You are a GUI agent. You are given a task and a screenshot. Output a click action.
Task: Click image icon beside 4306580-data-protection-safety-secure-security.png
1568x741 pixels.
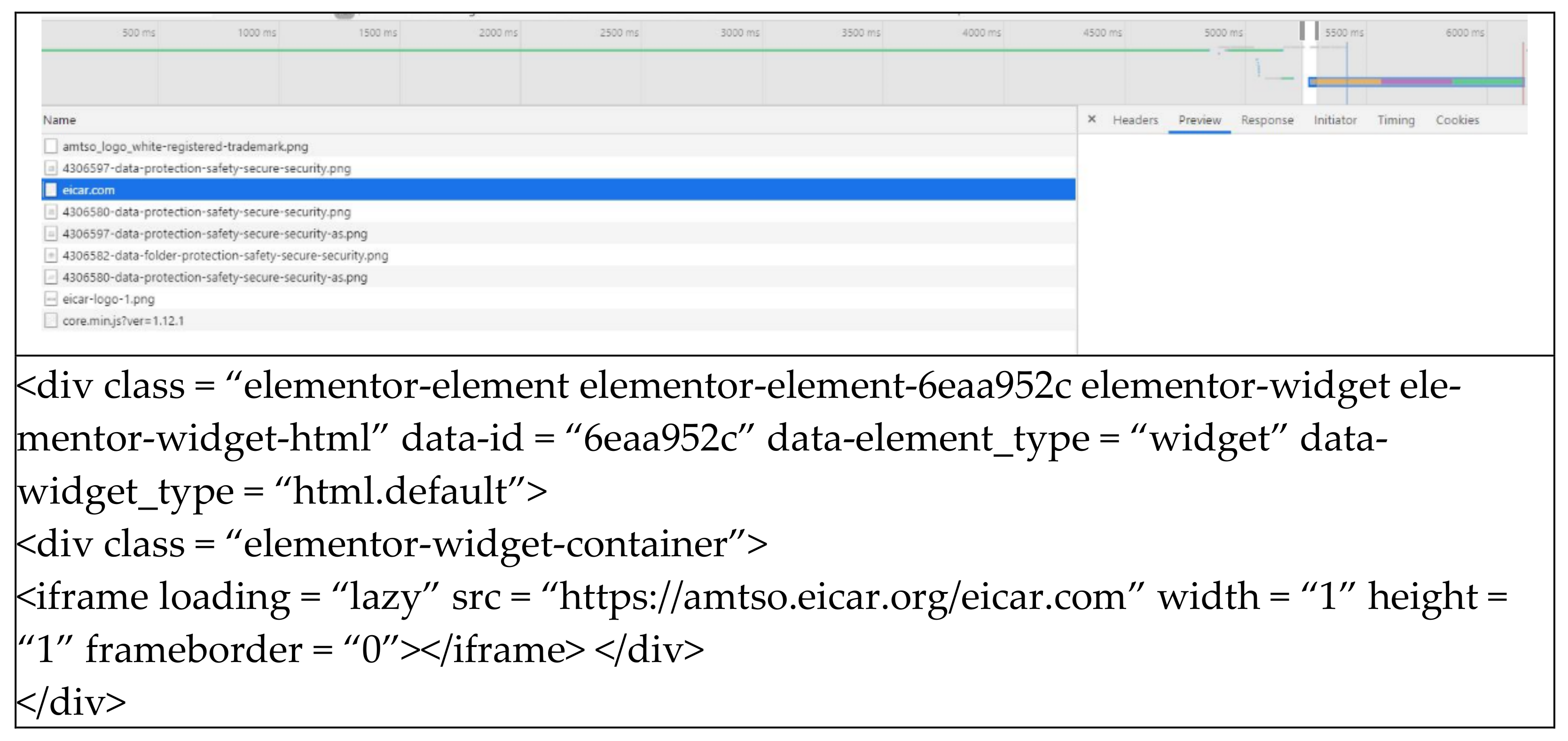tap(51, 212)
